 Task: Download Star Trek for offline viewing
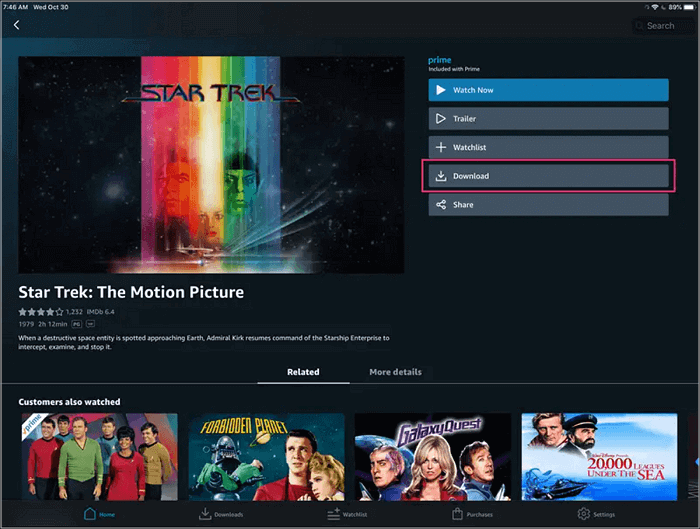tap(548, 176)
